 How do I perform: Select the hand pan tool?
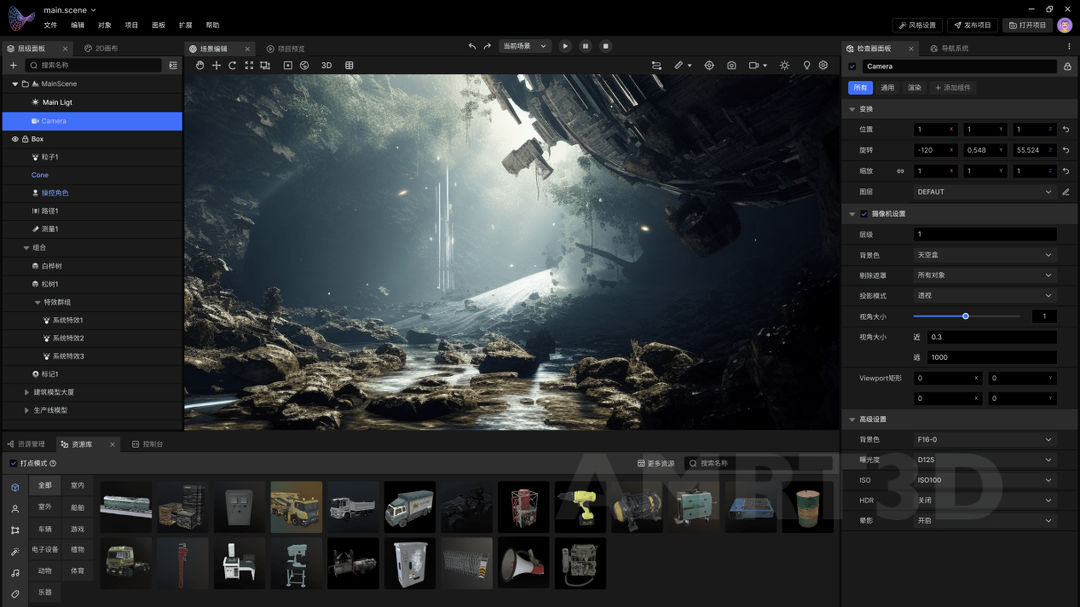[x=200, y=65]
